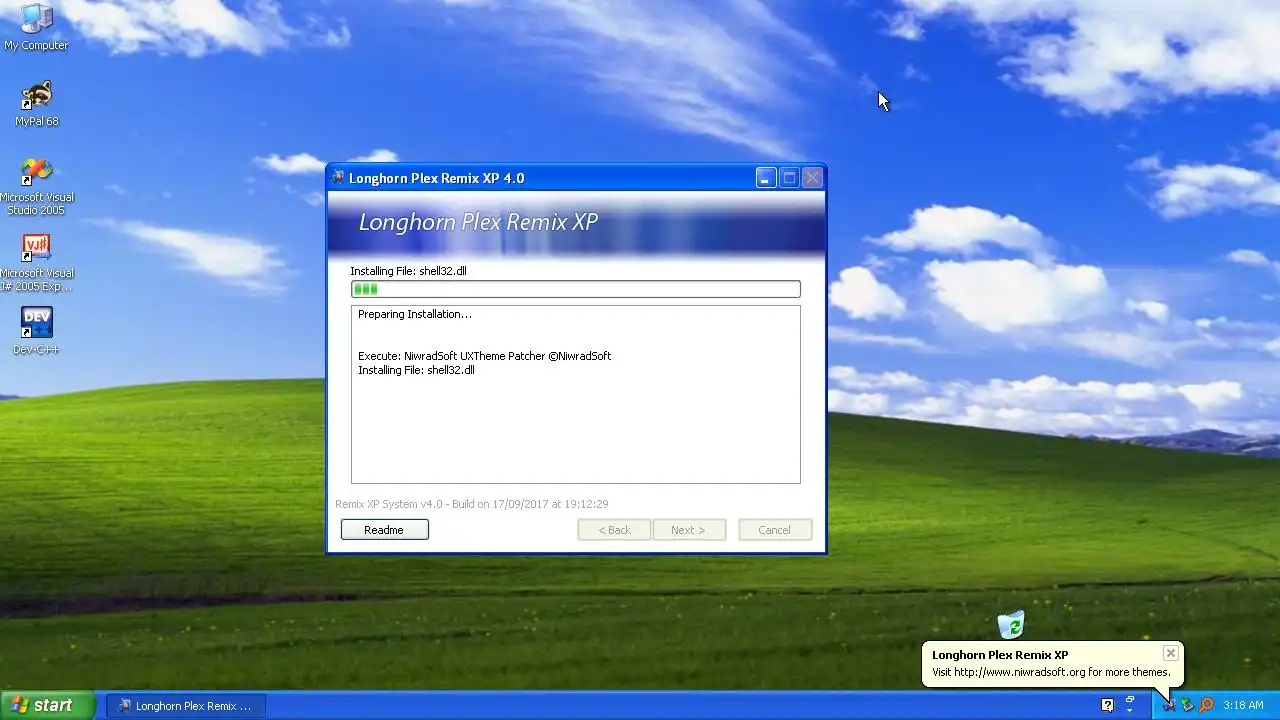Screen dimensions: 1280x720
Task: Click the 'Longhorn Plex Remix XP' banner heading
Action: [x=478, y=222]
